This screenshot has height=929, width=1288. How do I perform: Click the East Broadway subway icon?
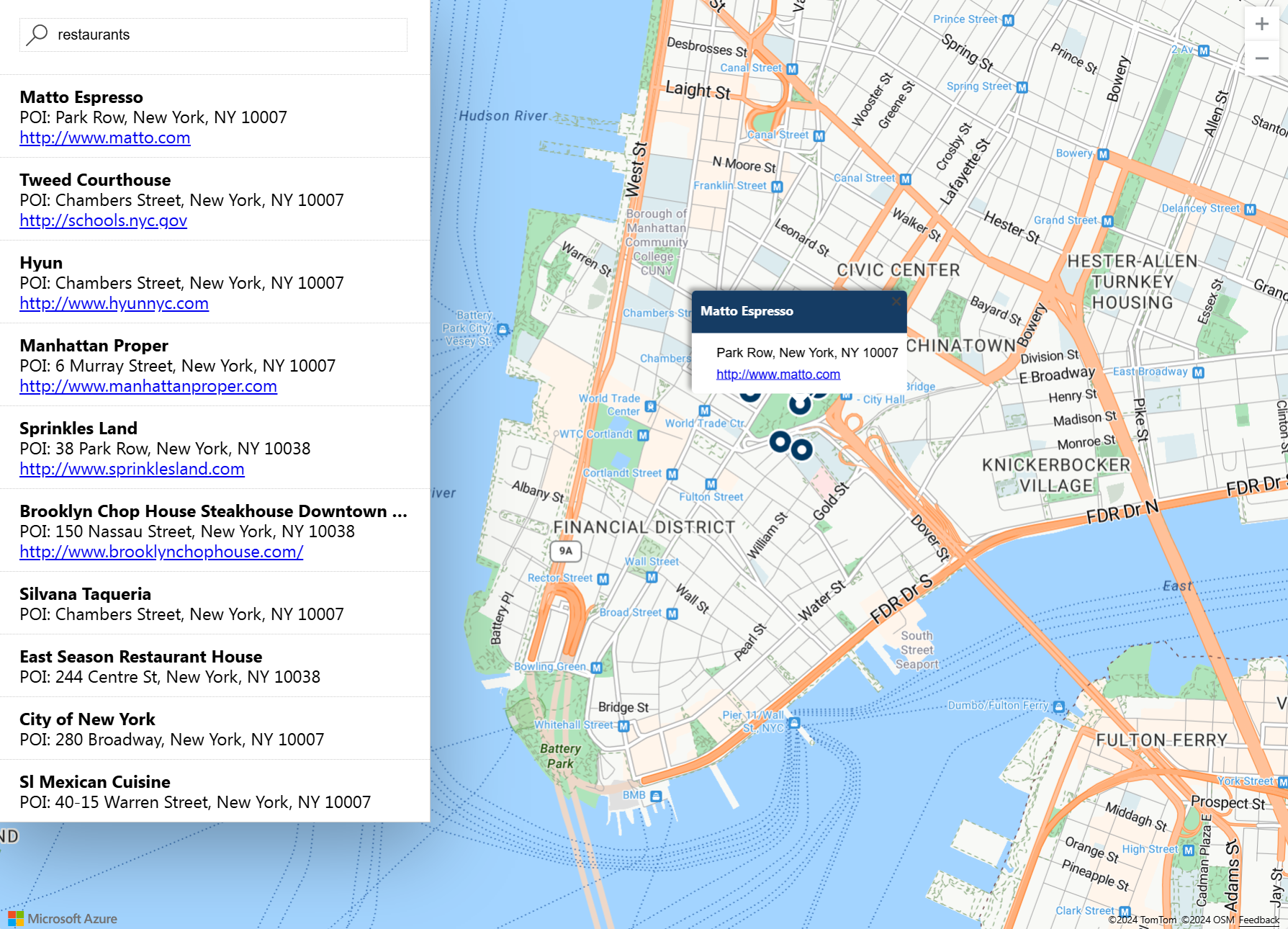tap(1198, 372)
